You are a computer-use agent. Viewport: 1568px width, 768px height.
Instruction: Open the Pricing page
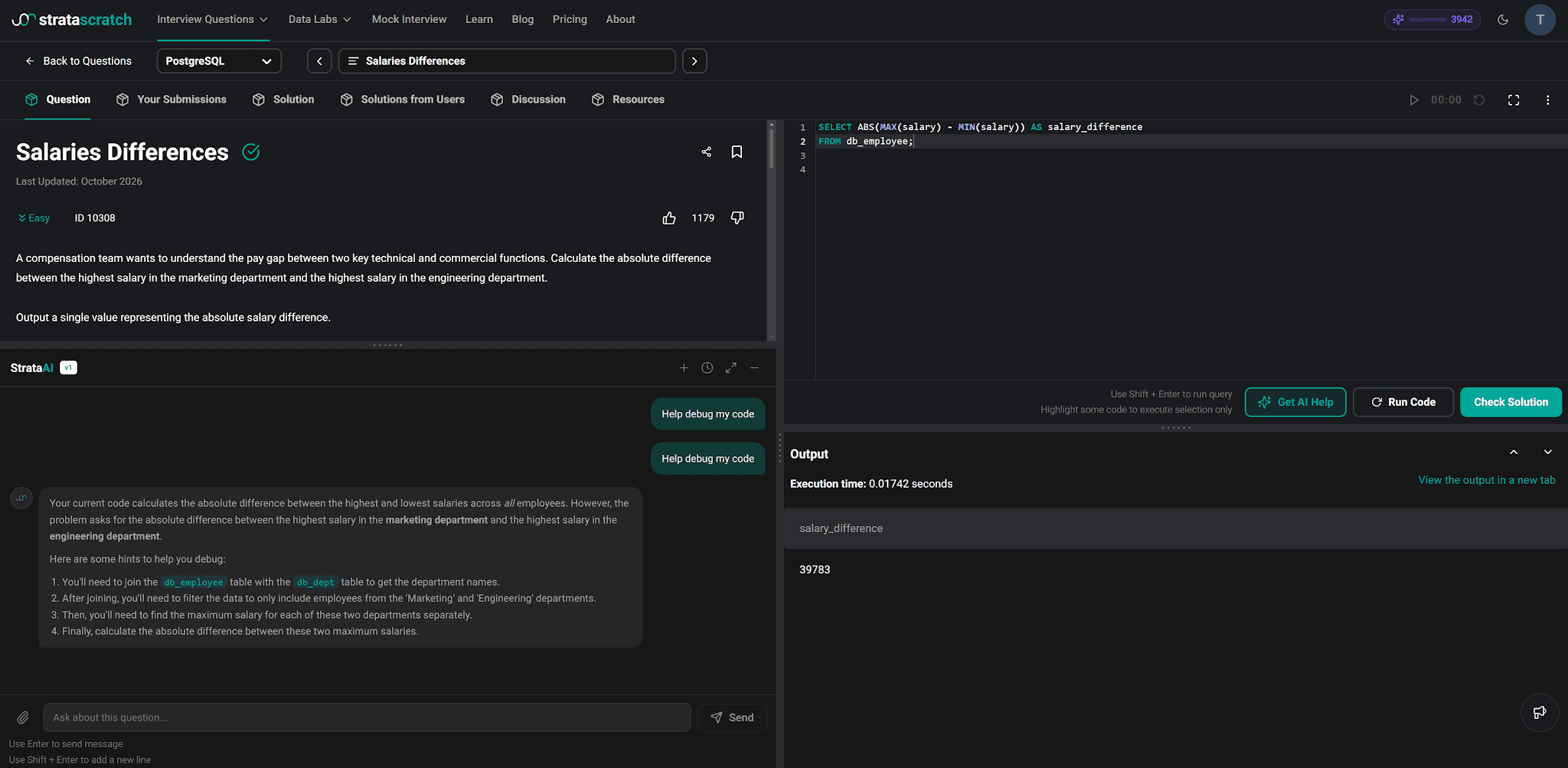(x=570, y=20)
